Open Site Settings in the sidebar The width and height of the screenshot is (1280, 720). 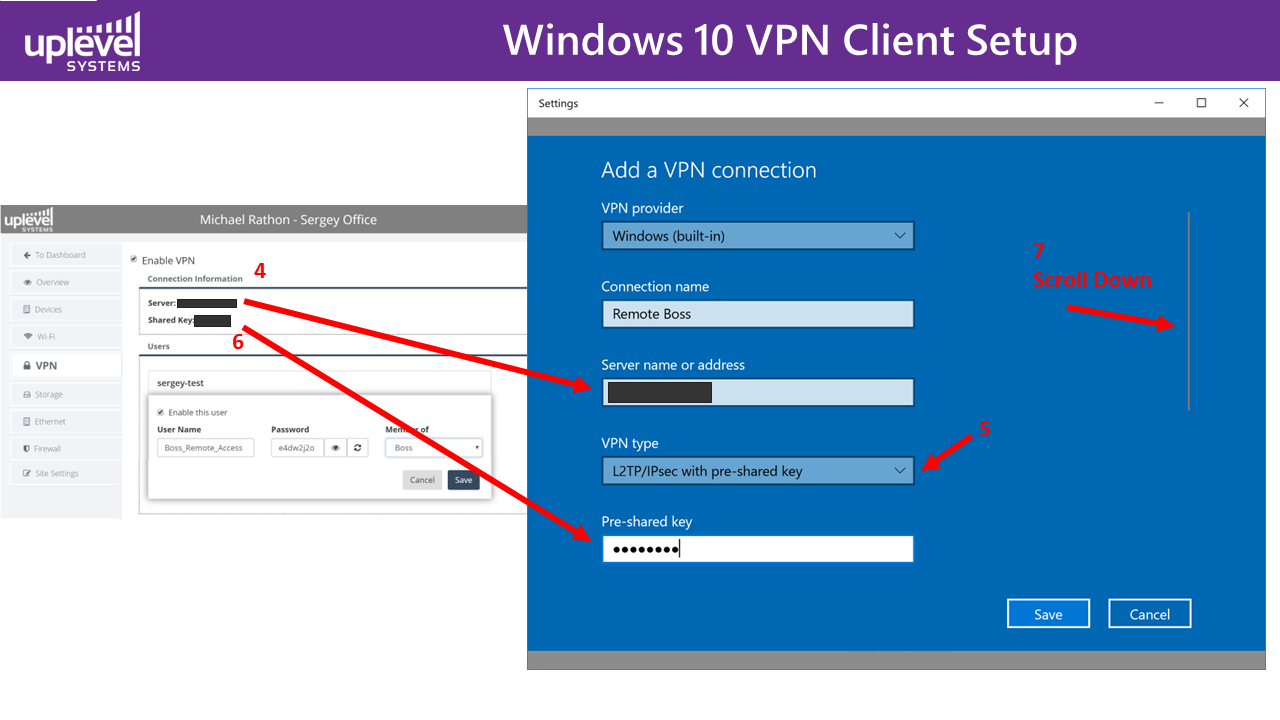(x=66, y=473)
